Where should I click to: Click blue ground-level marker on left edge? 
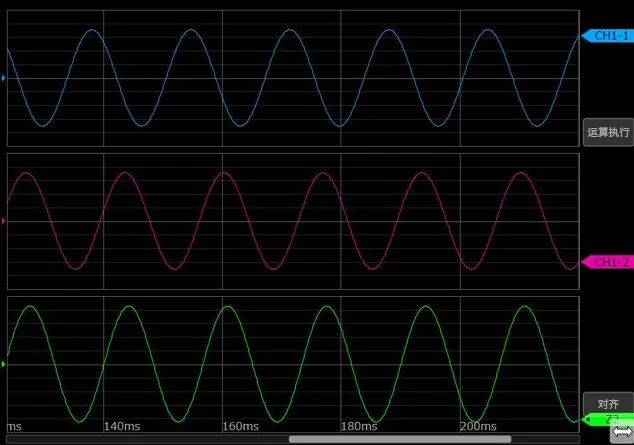(4, 78)
